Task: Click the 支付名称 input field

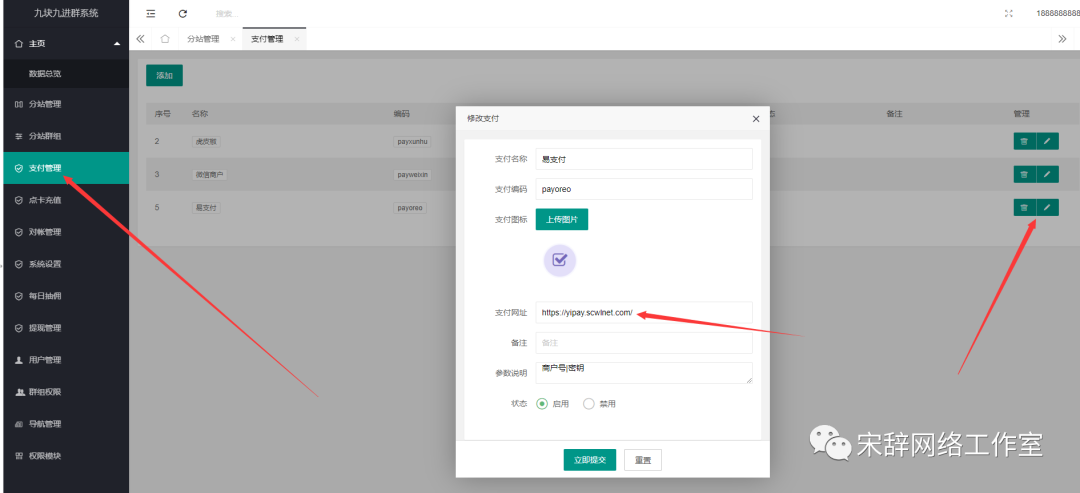Action: (644, 159)
